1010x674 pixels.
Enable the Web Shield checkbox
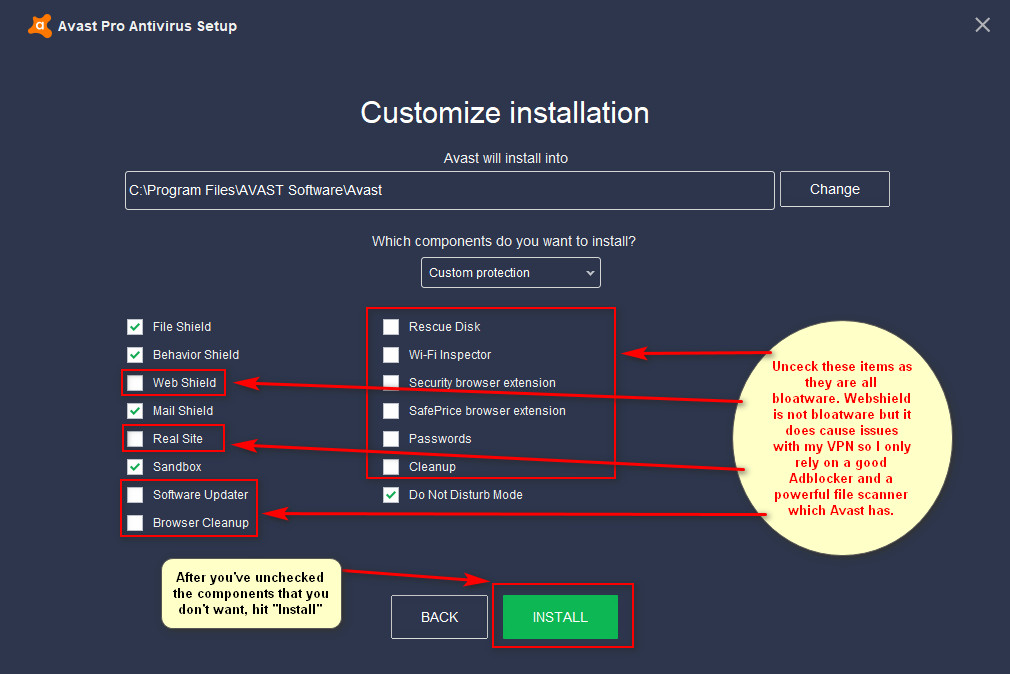[x=135, y=383]
